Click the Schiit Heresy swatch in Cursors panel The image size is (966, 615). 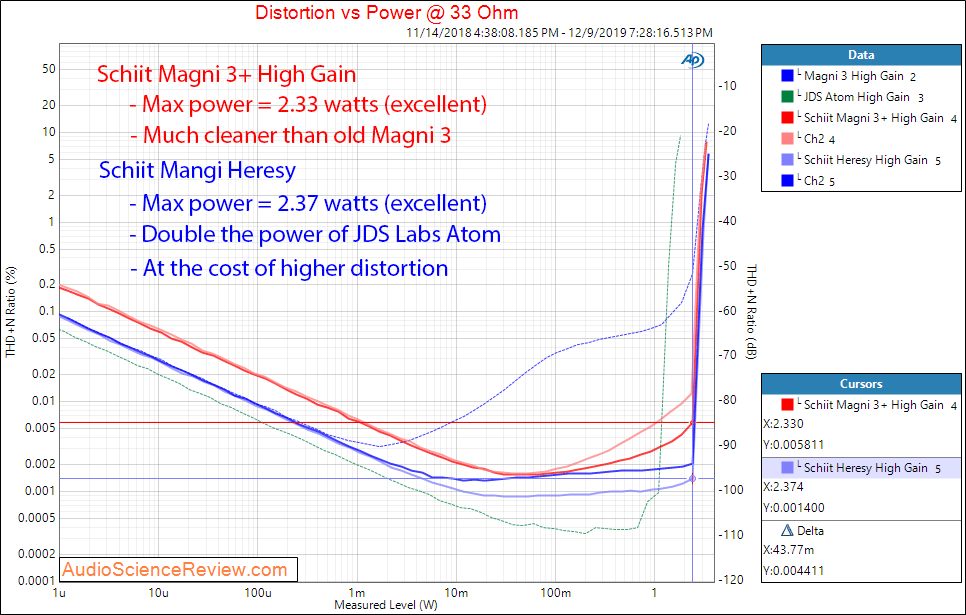pyautogui.click(x=787, y=468)
